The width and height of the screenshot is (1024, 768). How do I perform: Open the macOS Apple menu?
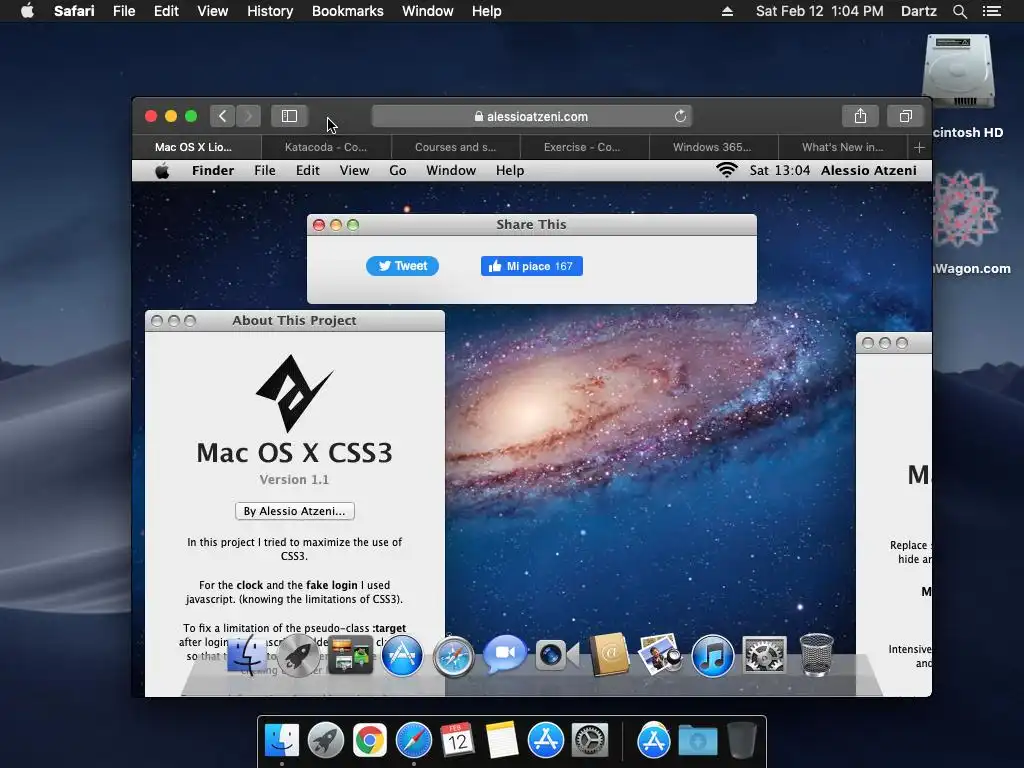(27, 11)
